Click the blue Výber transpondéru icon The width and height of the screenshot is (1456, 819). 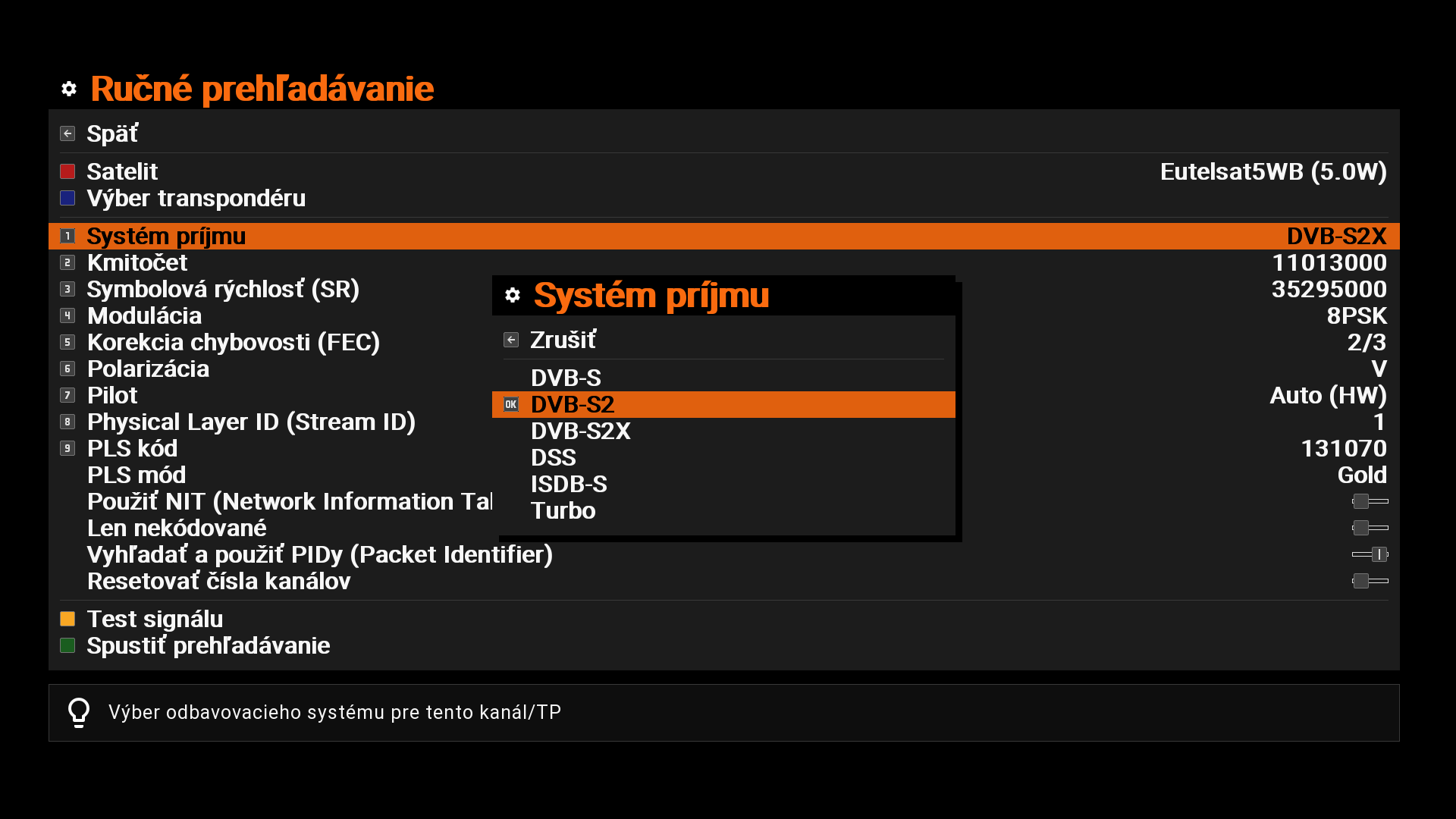tap(67, 199)
